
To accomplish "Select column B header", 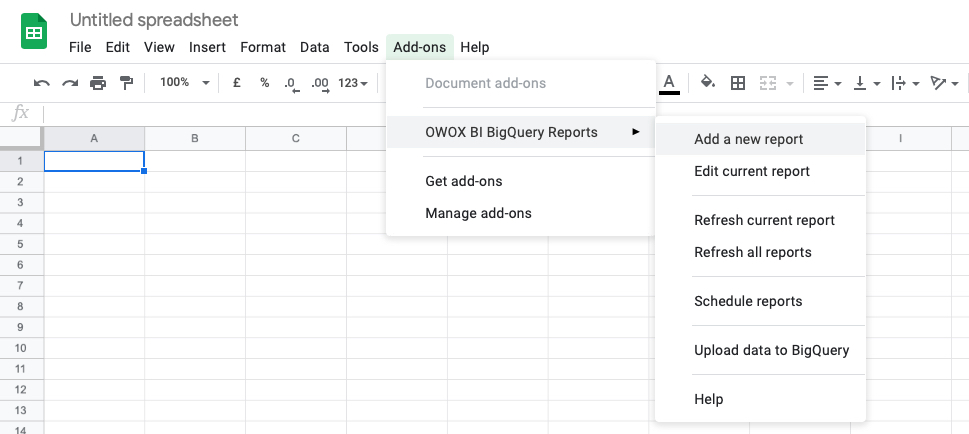I will (195, 138).
